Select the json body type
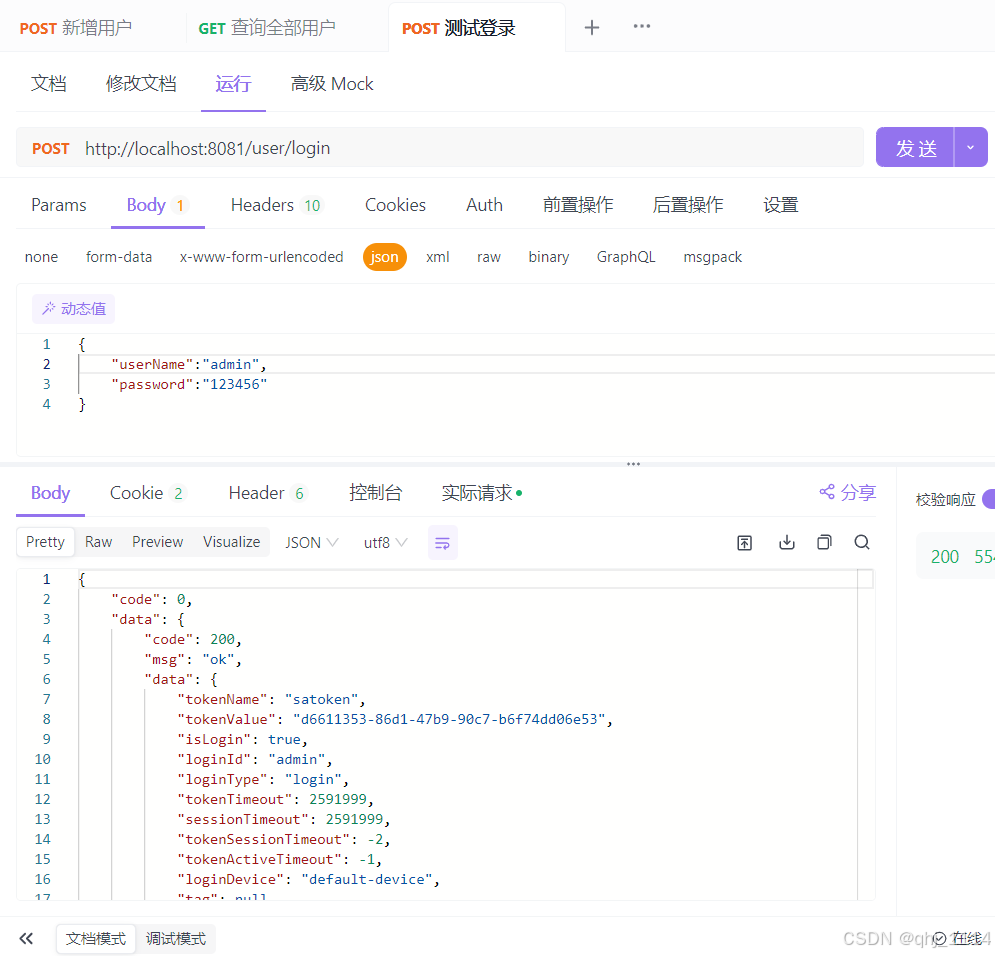 385,257
